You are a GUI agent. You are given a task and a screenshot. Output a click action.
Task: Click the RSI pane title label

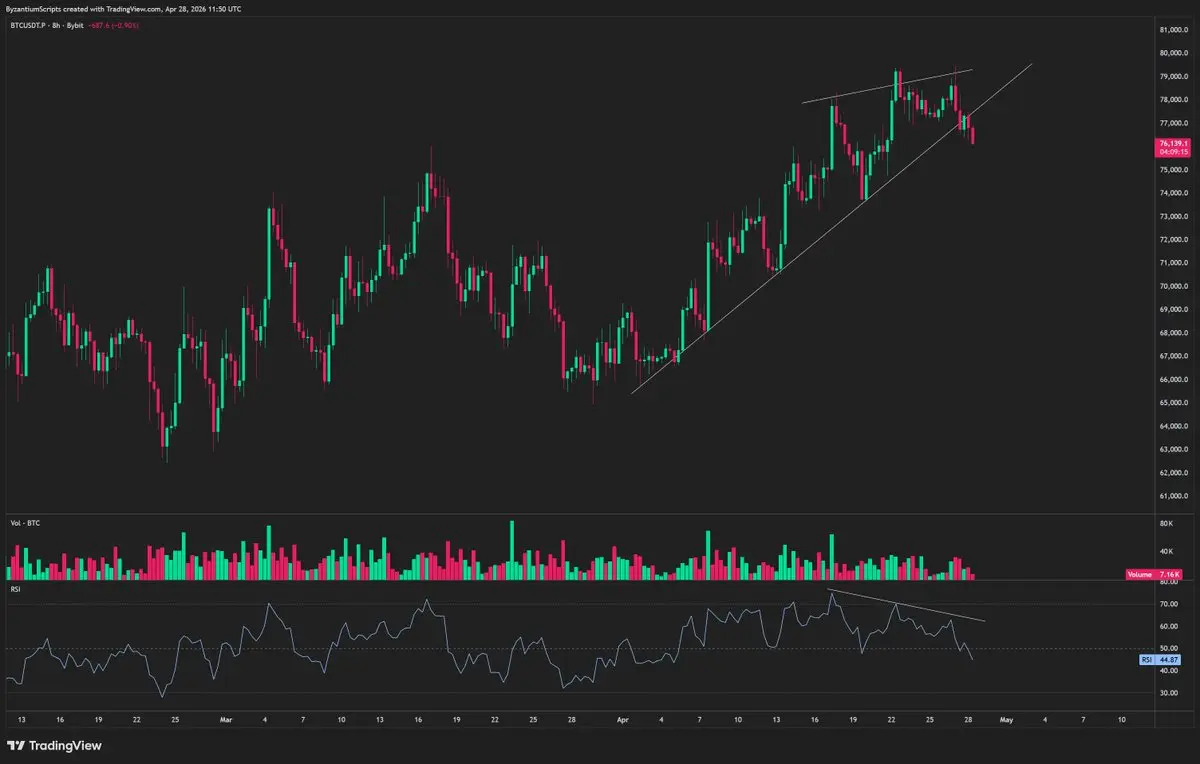(x=16, y=590)
